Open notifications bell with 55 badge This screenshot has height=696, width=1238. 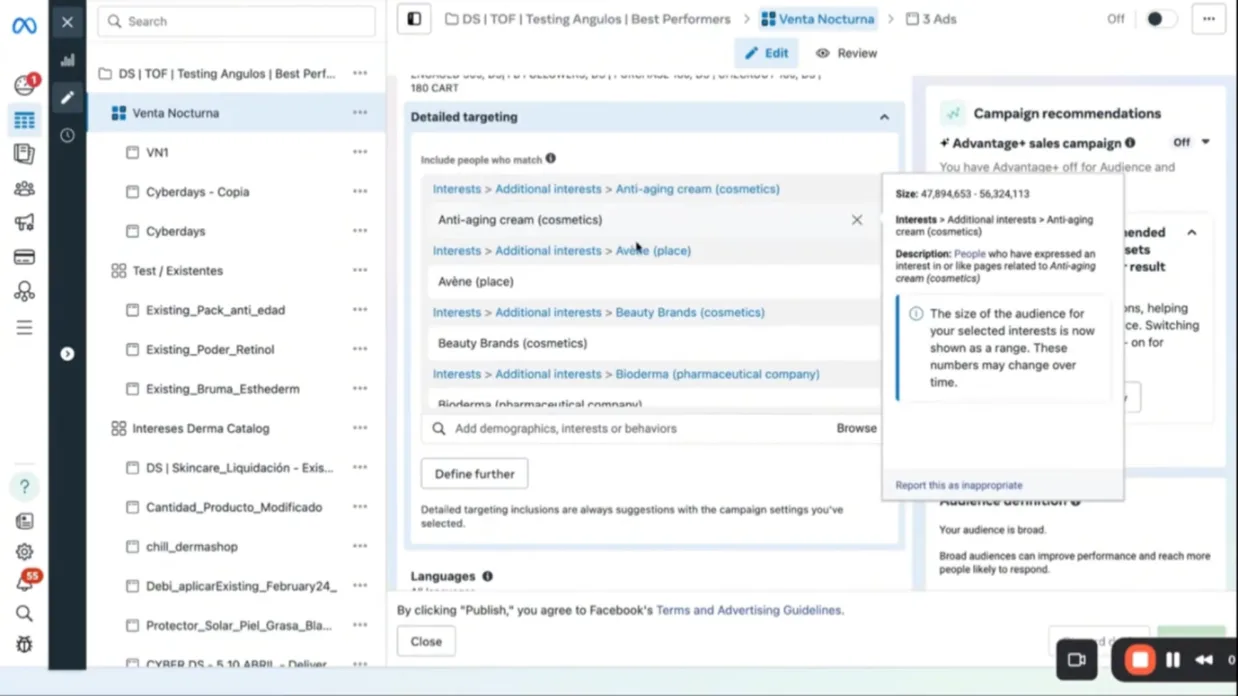point(25,582)
